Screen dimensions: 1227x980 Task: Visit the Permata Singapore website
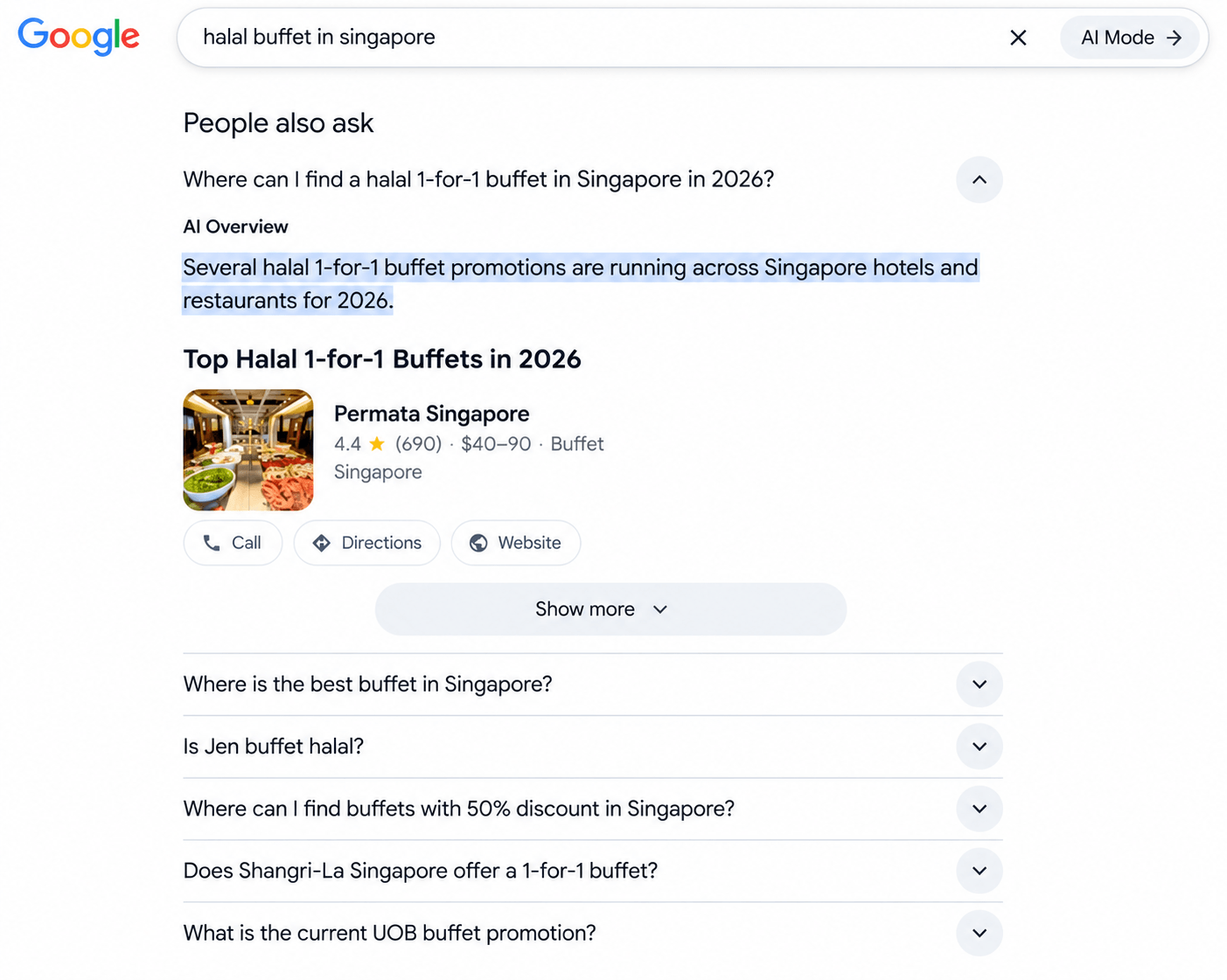click(x=516, y=543)
